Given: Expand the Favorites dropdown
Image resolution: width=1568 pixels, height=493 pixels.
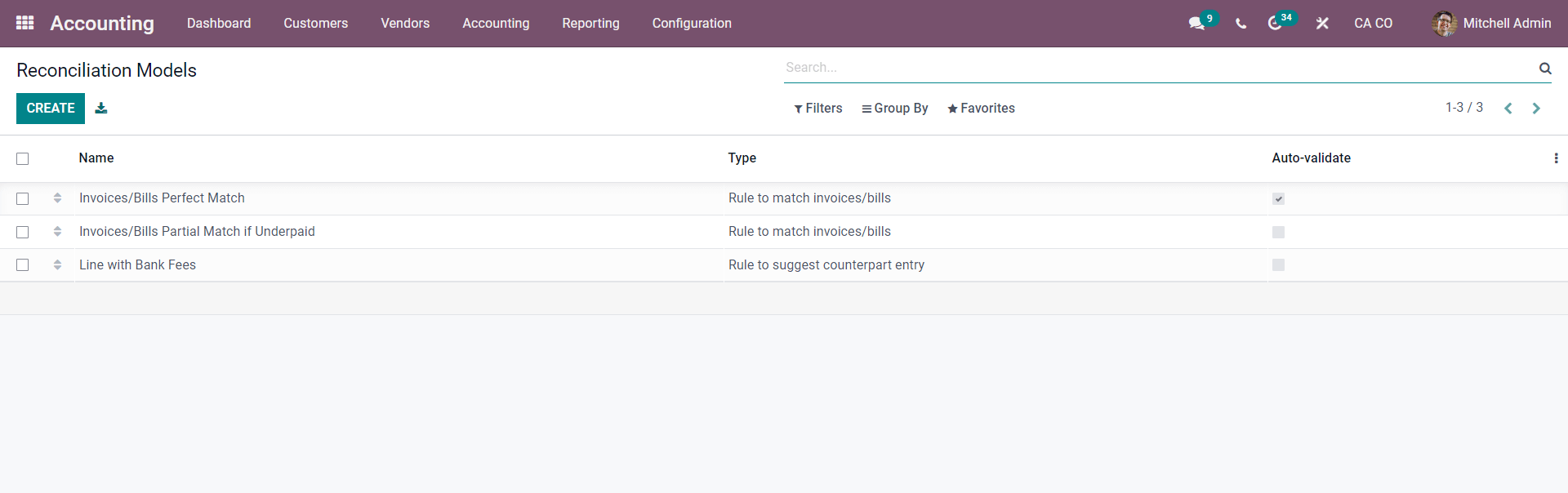Looking at the screenshot, I should [981, 109].
